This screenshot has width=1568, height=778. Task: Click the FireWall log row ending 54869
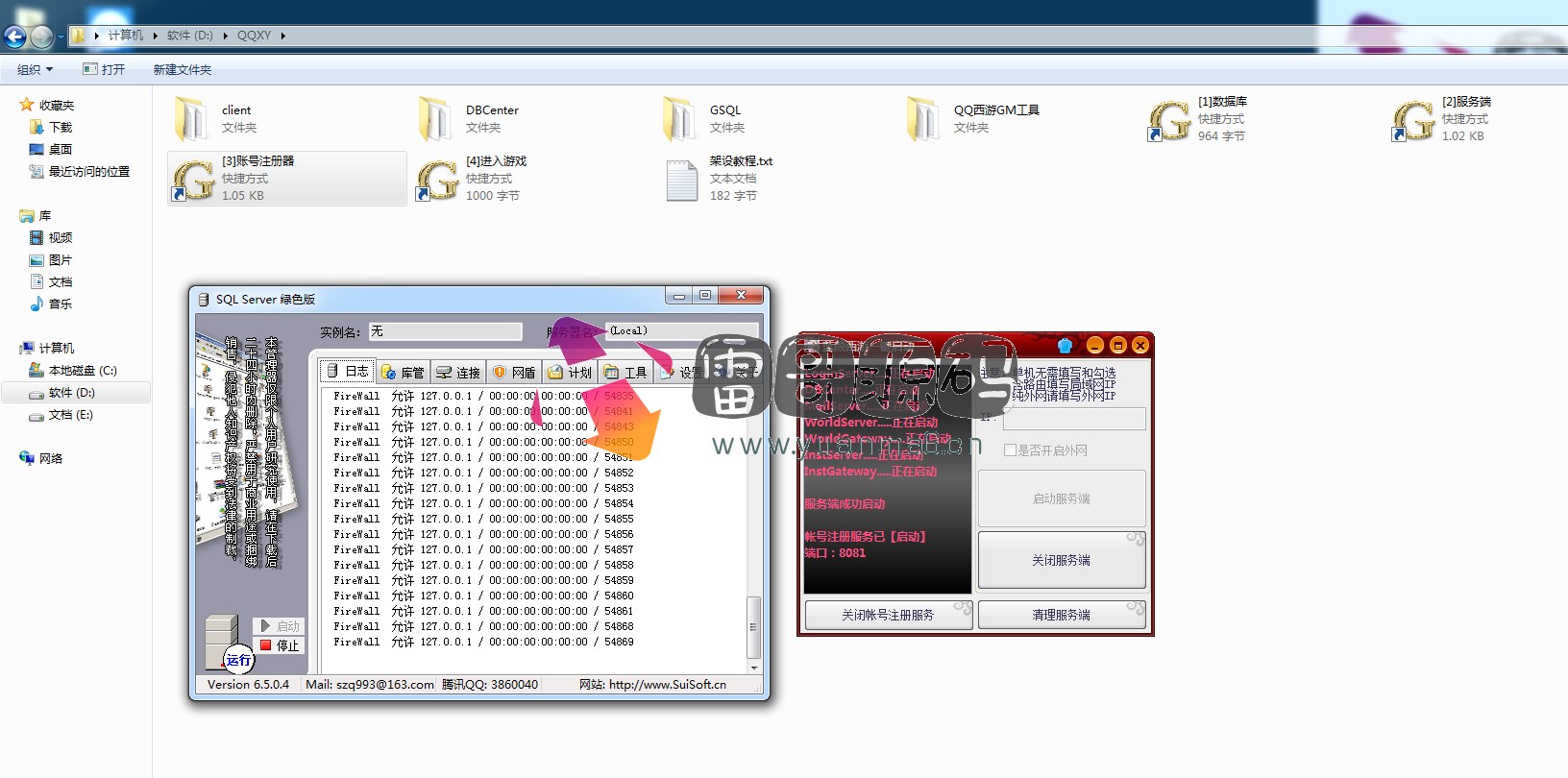tap(483, 642)
